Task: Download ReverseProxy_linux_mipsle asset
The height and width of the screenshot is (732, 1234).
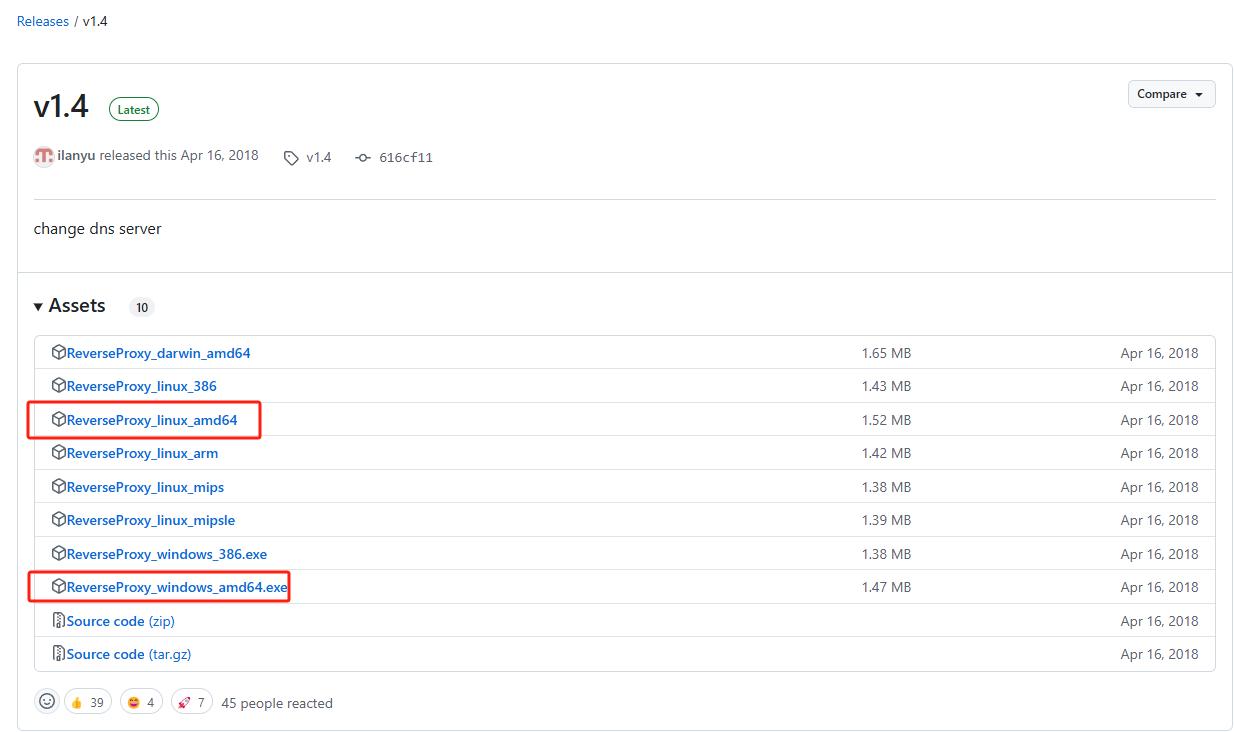Action: coord(151,520)
